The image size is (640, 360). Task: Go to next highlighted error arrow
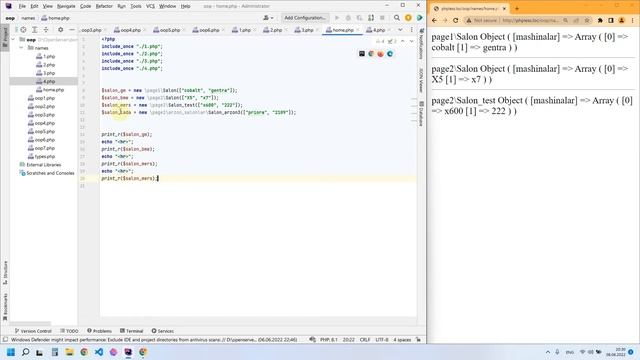tap(411, 41)
